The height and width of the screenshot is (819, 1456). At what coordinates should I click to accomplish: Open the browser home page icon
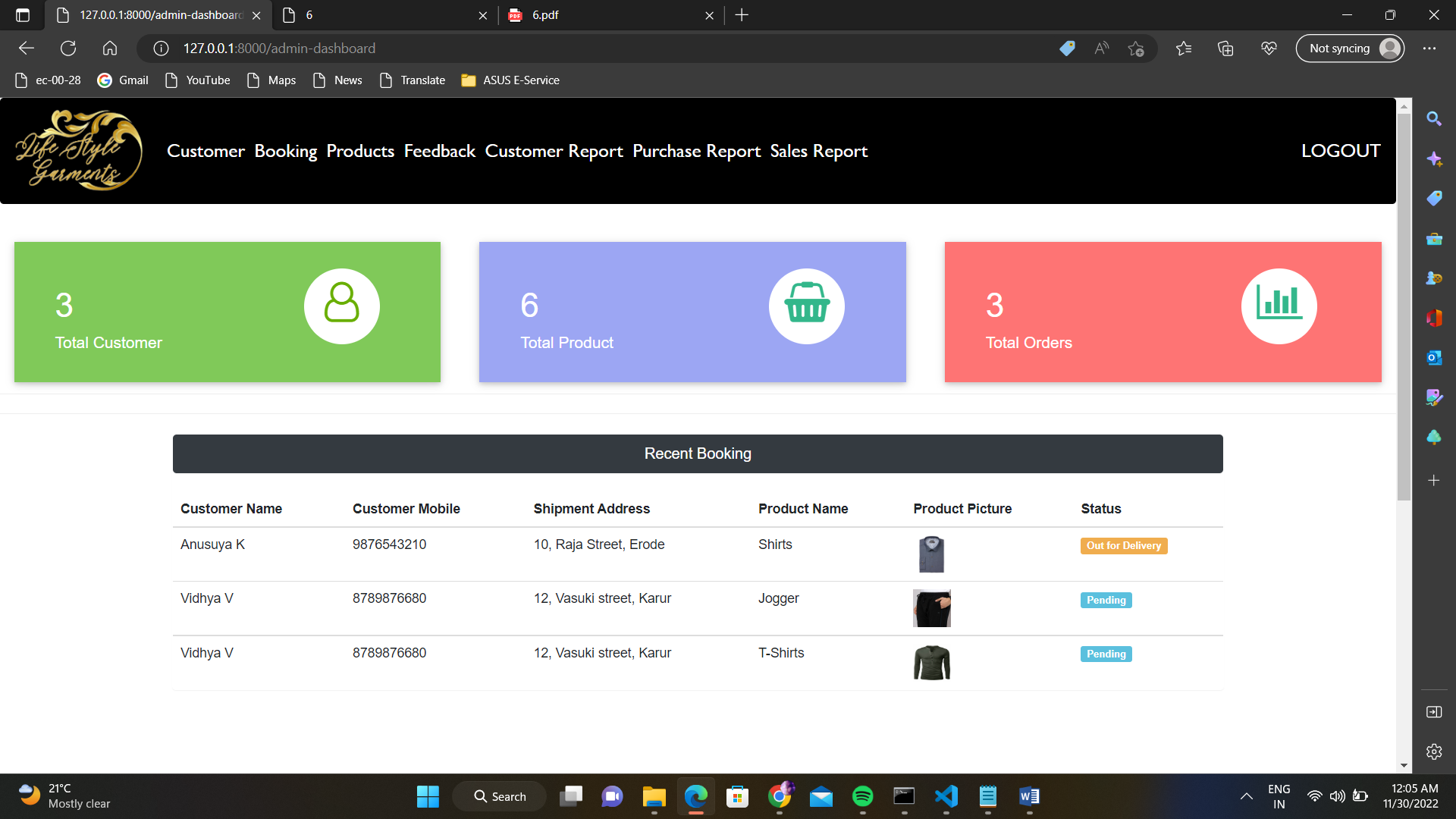coord(109,48)
